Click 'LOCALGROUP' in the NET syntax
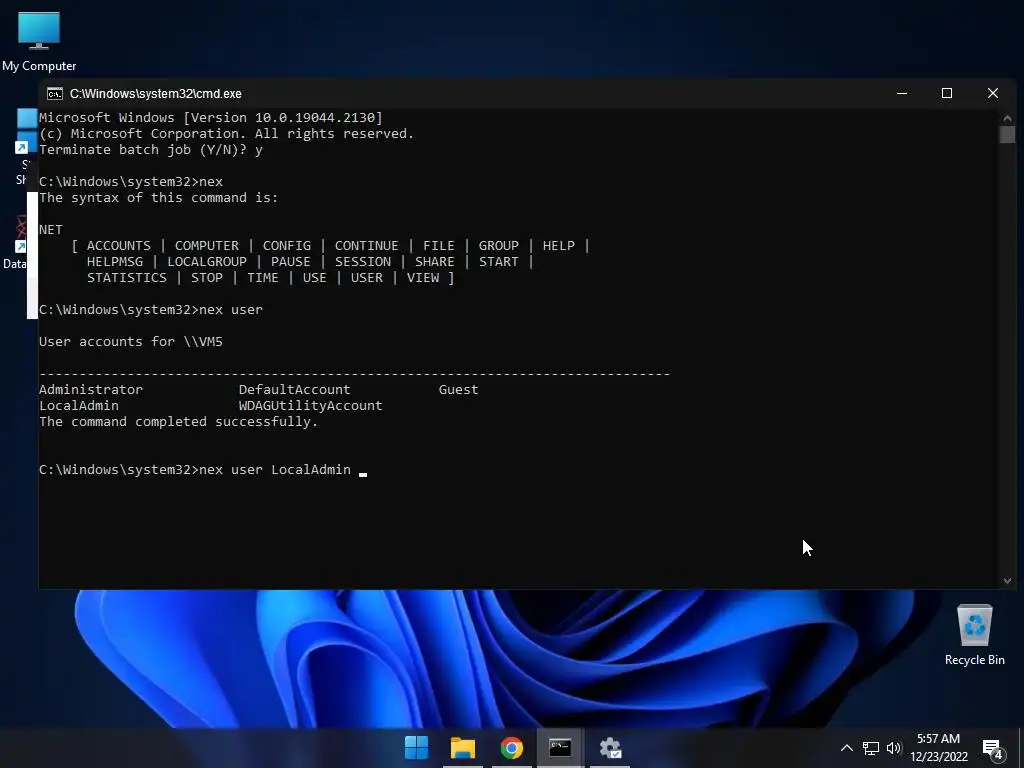 [207, 262]
